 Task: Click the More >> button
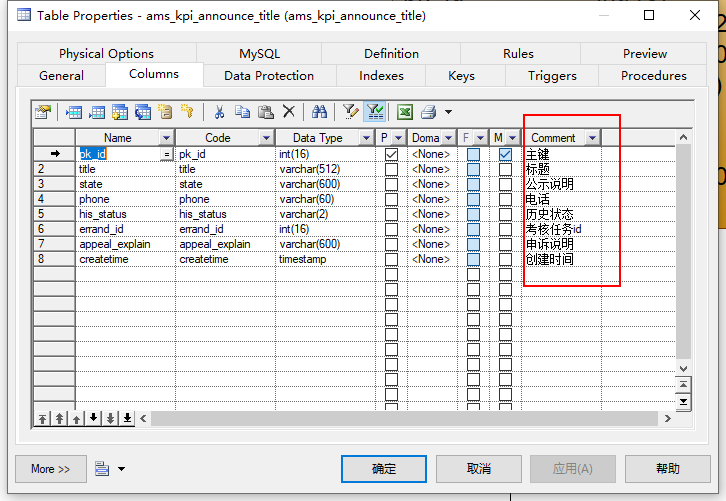coord(50,469)
